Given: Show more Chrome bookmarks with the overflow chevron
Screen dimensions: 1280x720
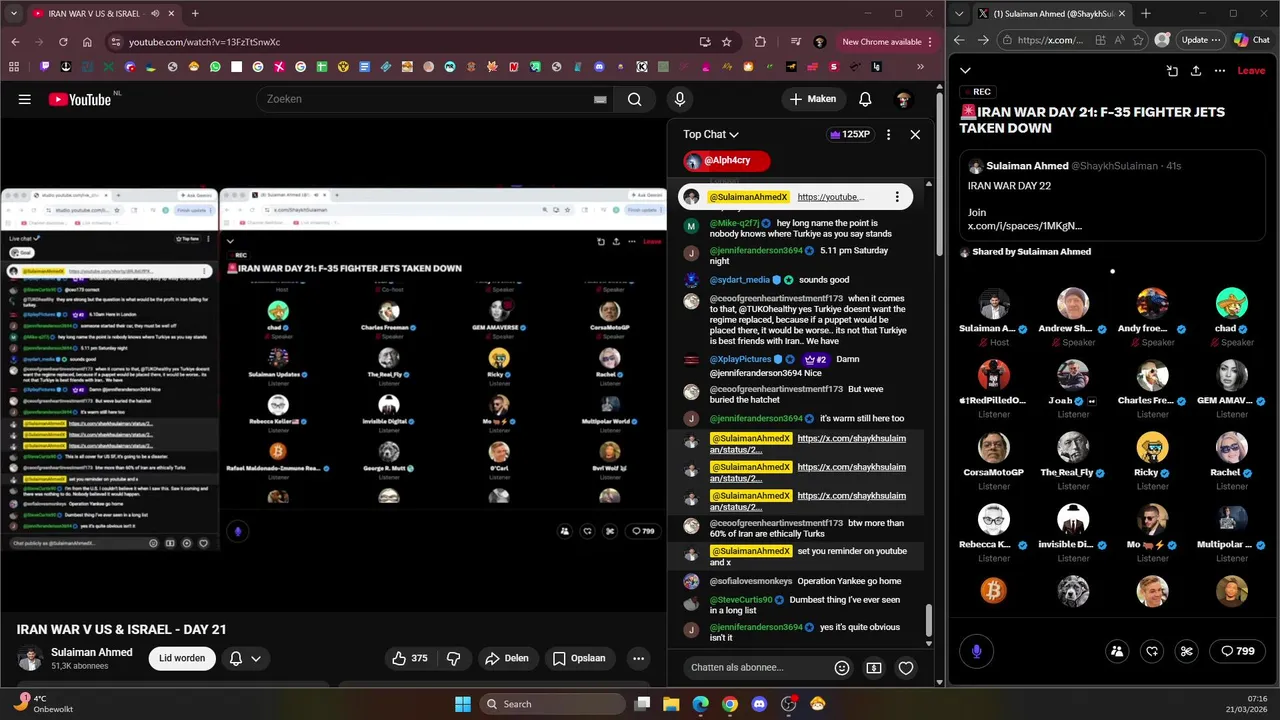Looking at the screenshot, I should click(x=920, y=67).
